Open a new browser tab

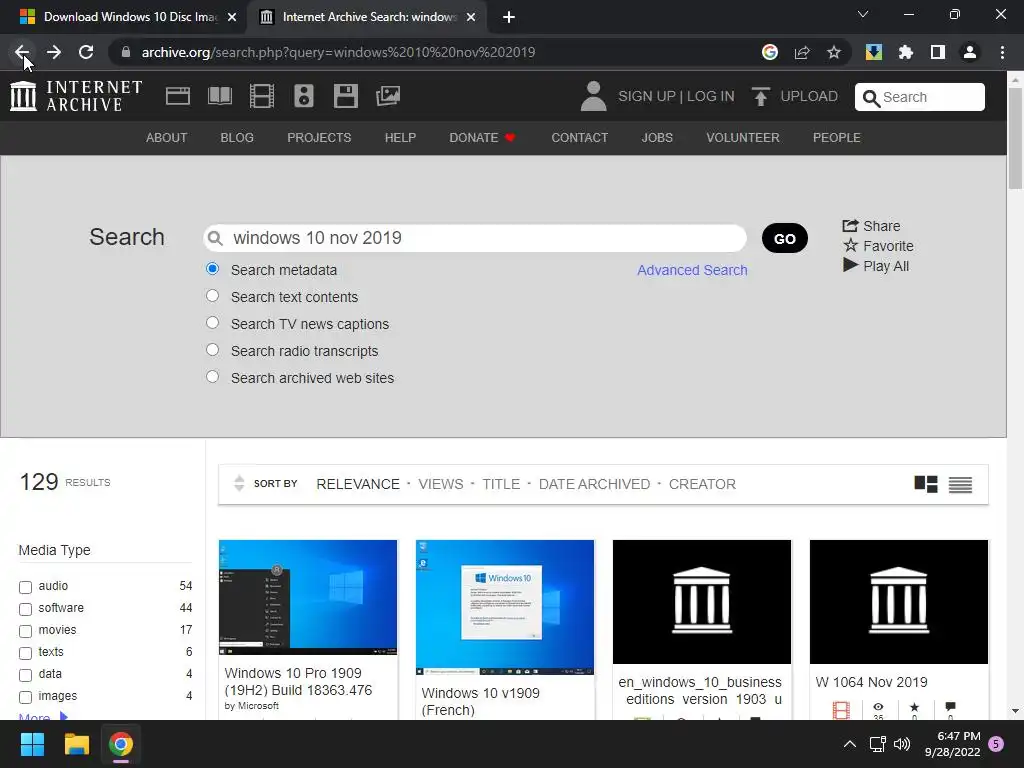tap(509, 17)
